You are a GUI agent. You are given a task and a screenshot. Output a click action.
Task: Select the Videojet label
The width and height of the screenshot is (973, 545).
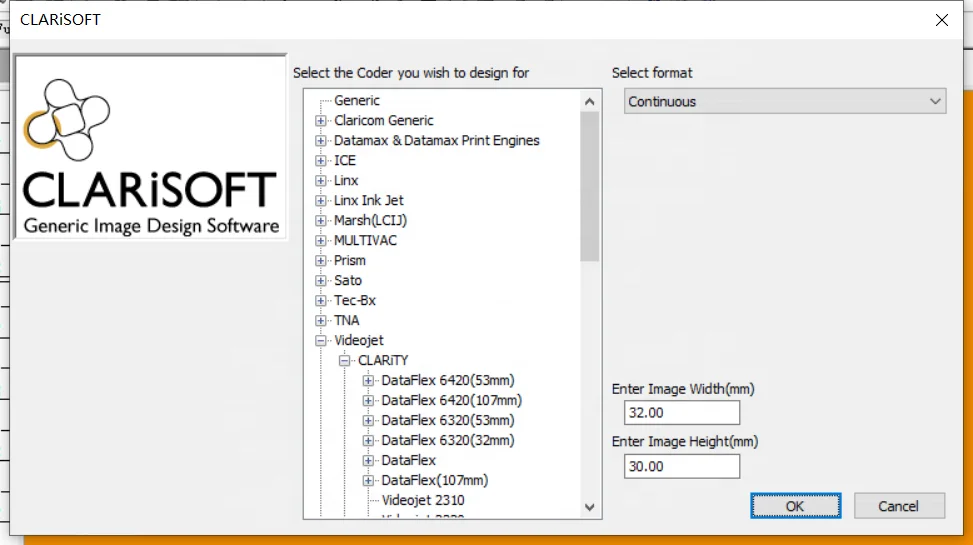click(359, 340)
